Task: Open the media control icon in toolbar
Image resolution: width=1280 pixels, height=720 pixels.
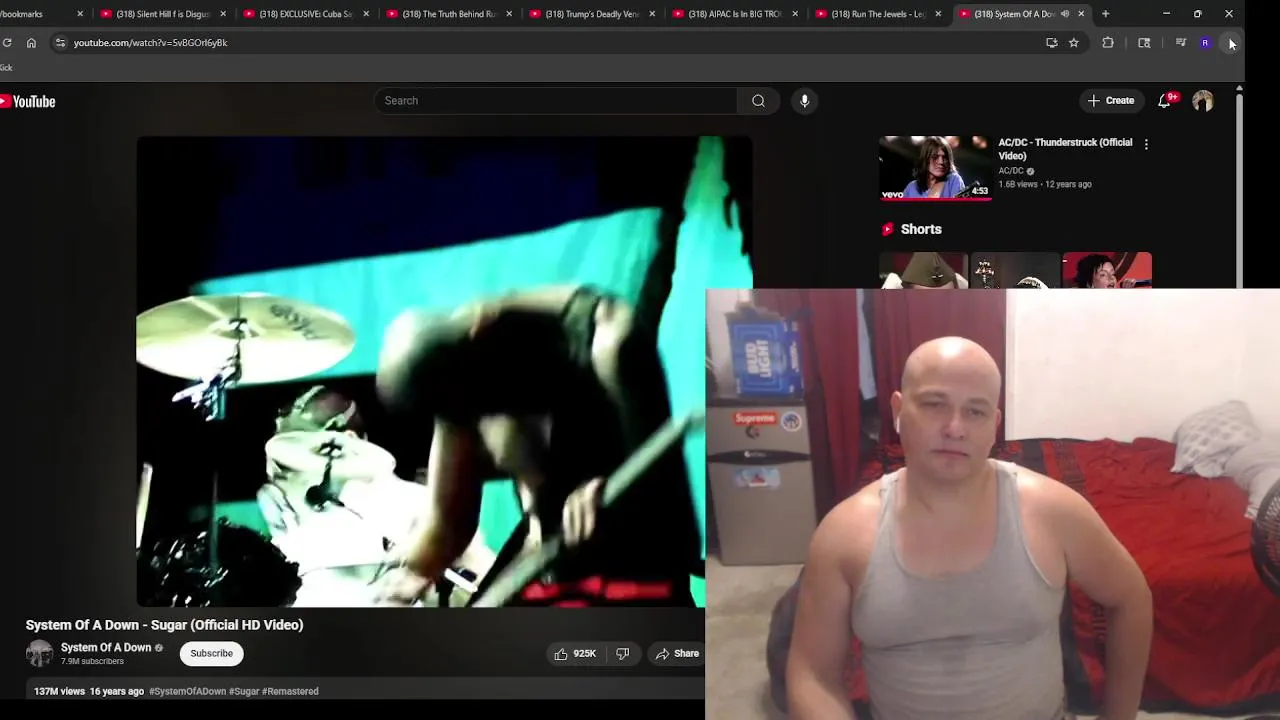Action: 1181,43
